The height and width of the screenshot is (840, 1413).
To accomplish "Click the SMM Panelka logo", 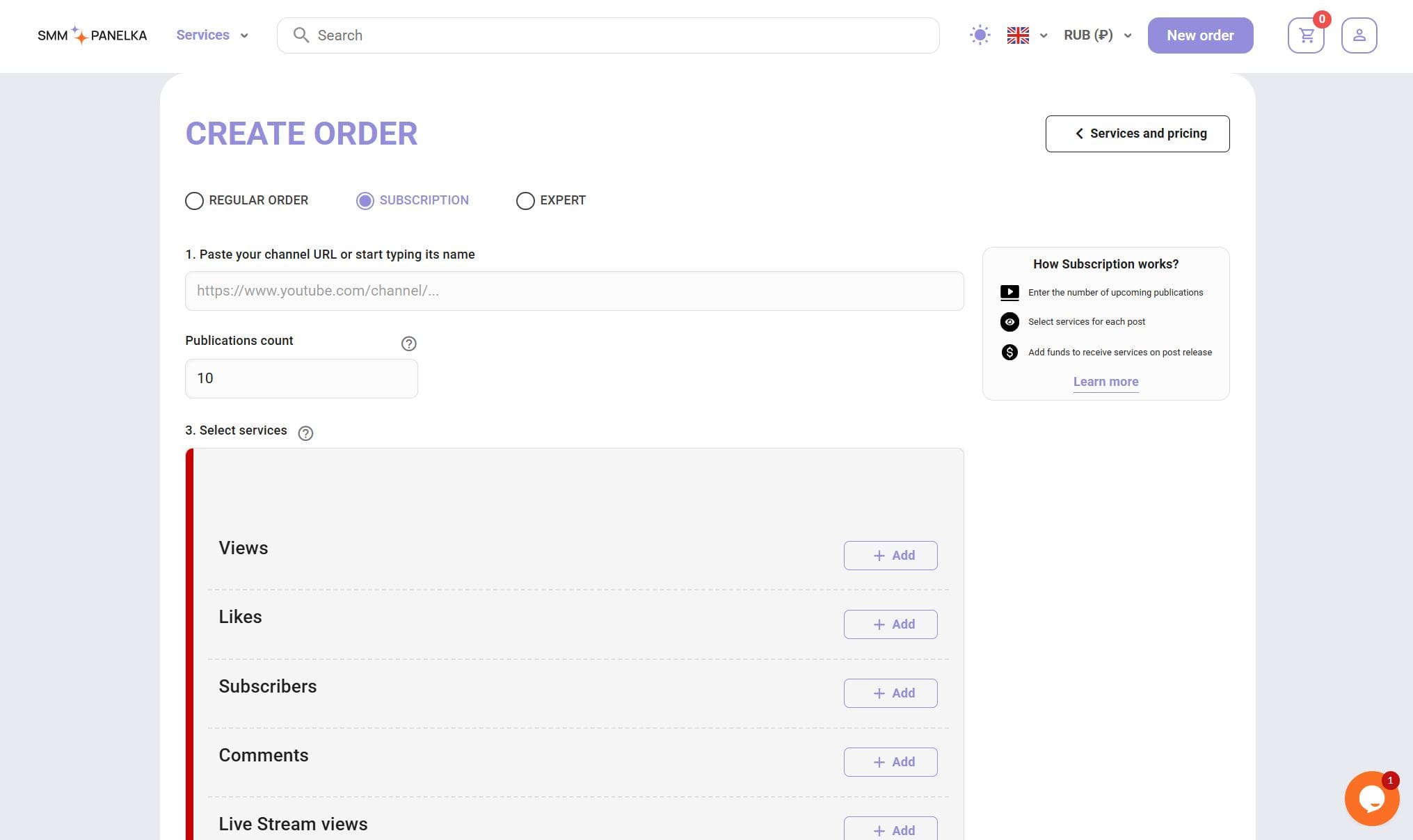I will pos(92,35).
